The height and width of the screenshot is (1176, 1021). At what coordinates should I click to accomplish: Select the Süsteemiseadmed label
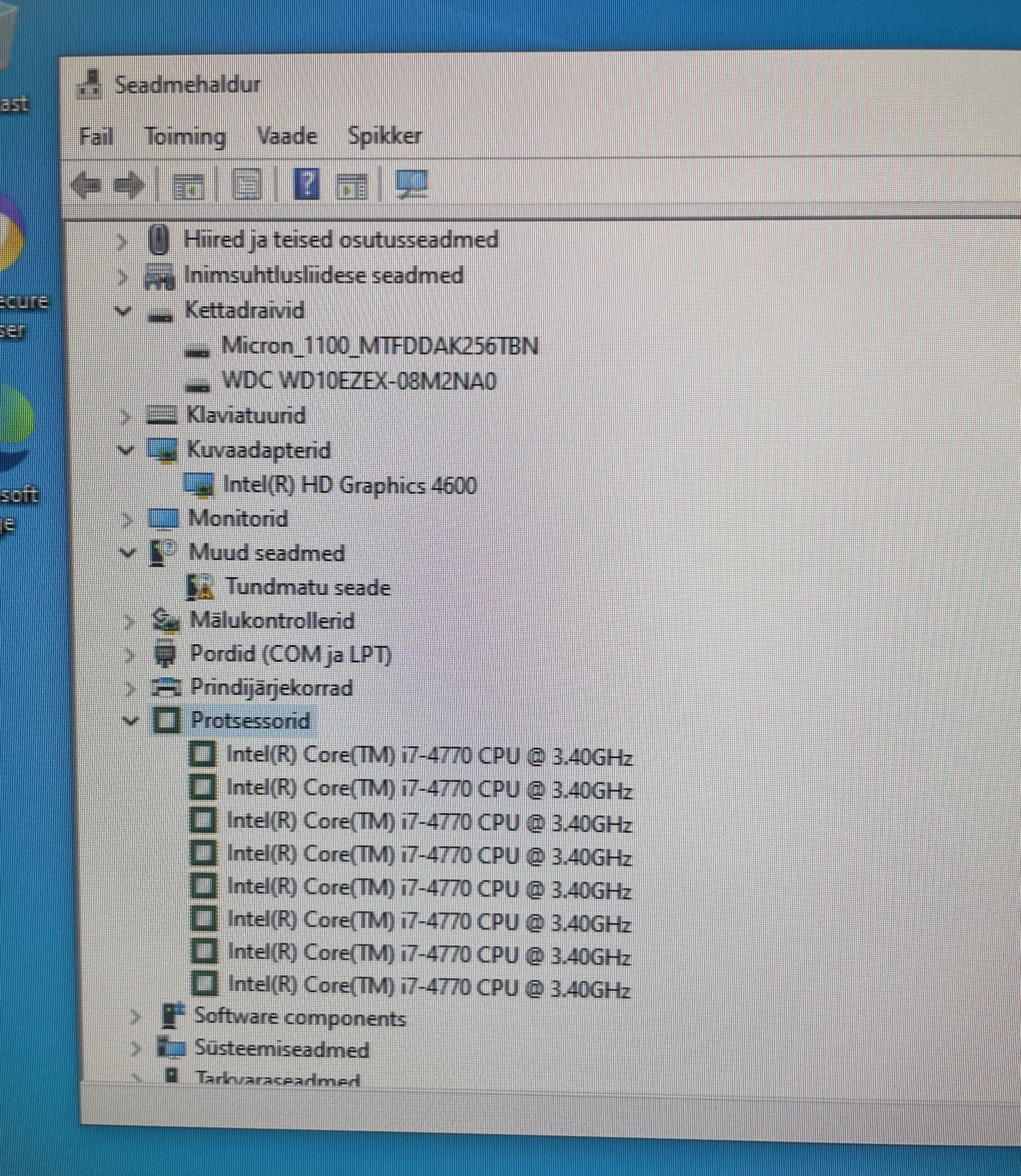[x=282, y=1049]
